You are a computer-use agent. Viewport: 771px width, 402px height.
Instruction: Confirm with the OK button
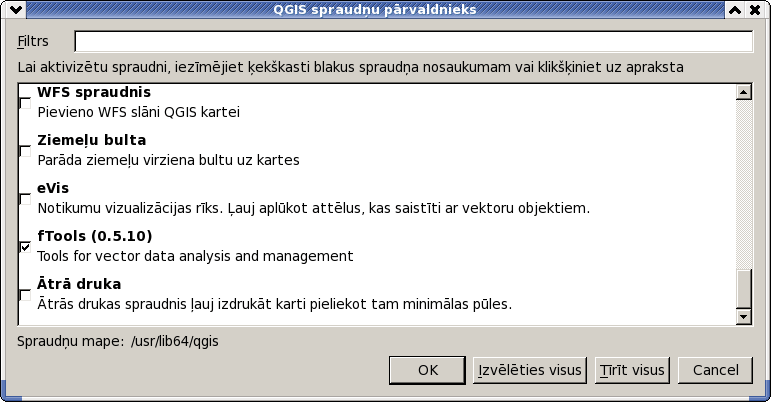tap(427, 370)
